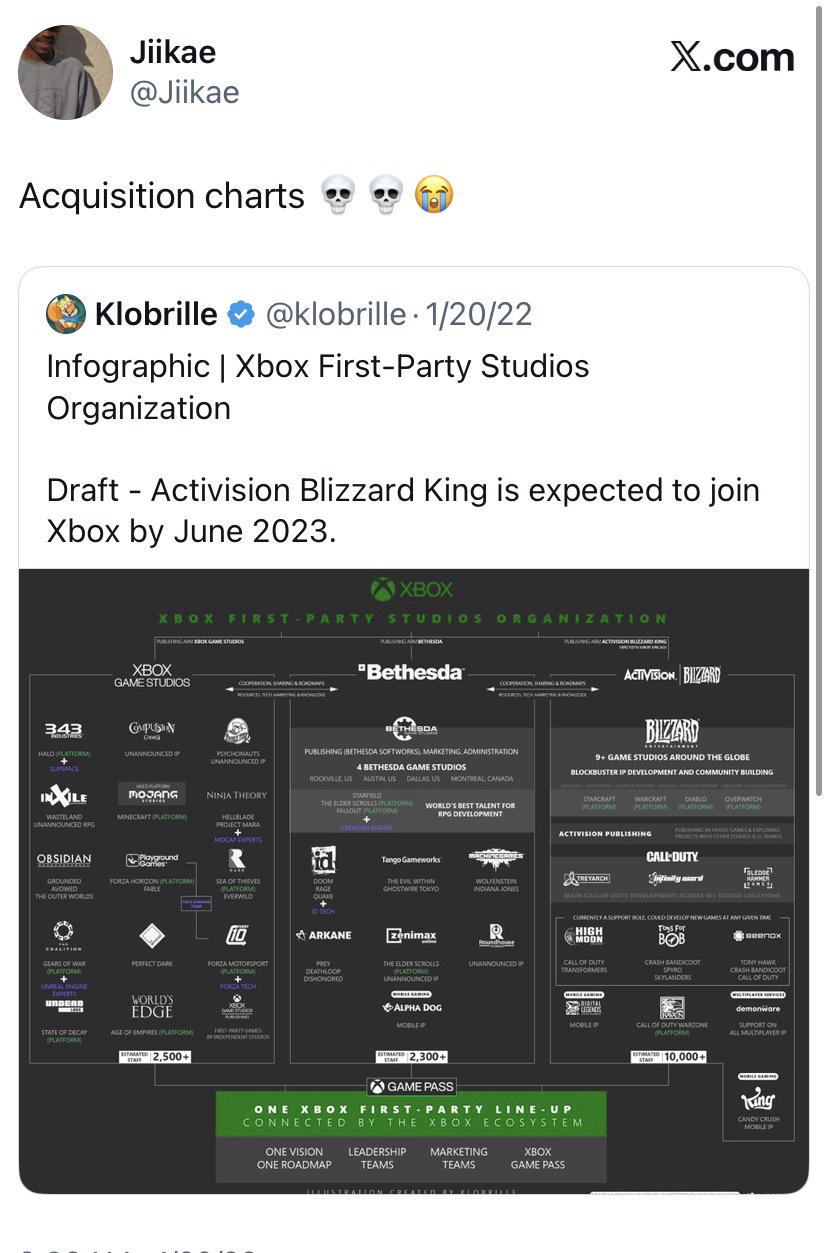The image size is (828, 1253).
Task: Select the Mojang Studios logo
Action: click(x=151, y=795)
